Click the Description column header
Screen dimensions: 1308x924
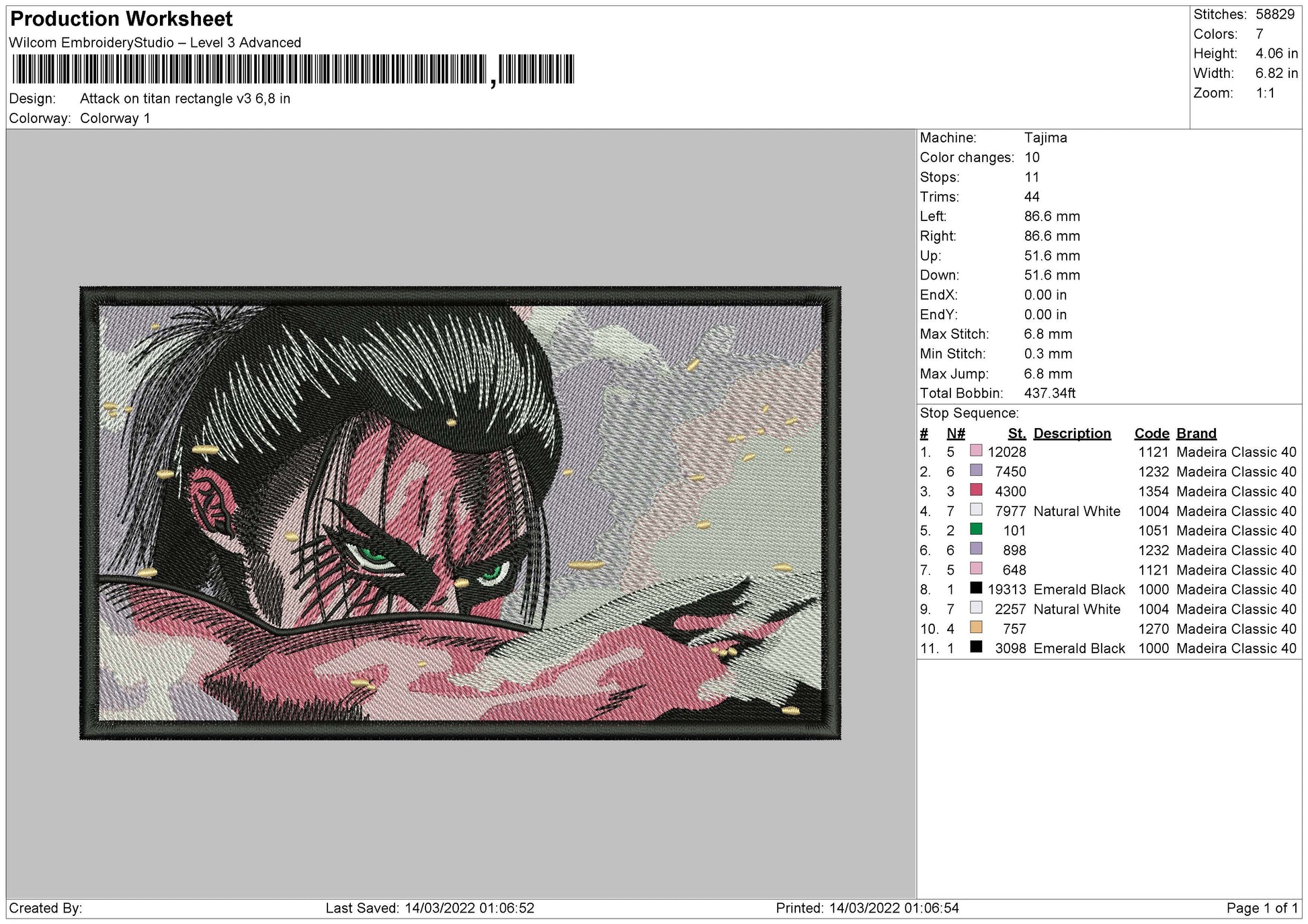1072,433
